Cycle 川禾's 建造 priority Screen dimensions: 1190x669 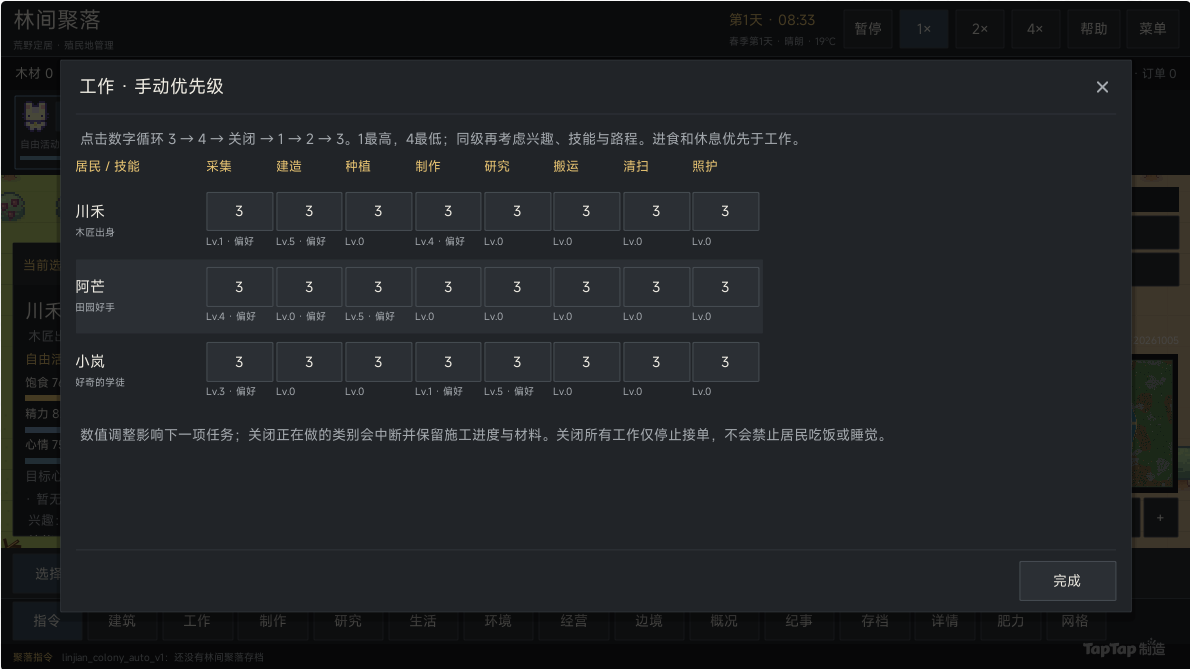point(309,212)
